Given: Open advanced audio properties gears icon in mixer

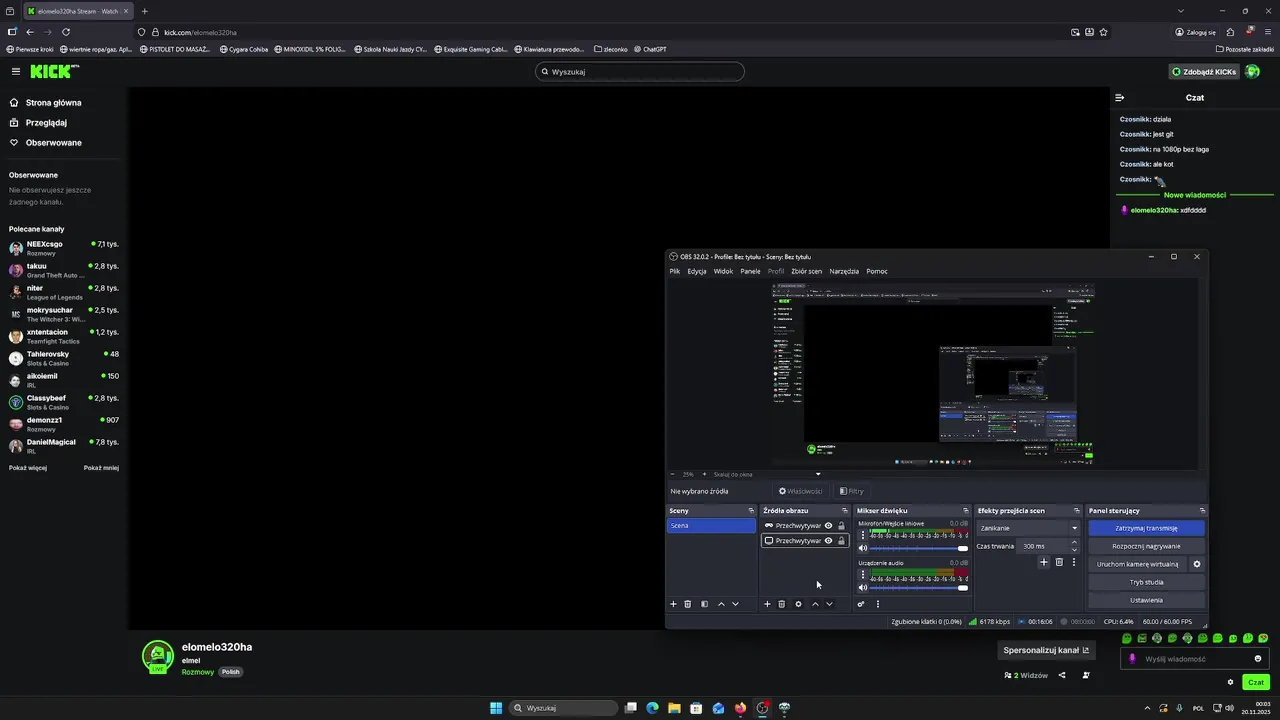Looking at the screenshot, I should point(861,604).
